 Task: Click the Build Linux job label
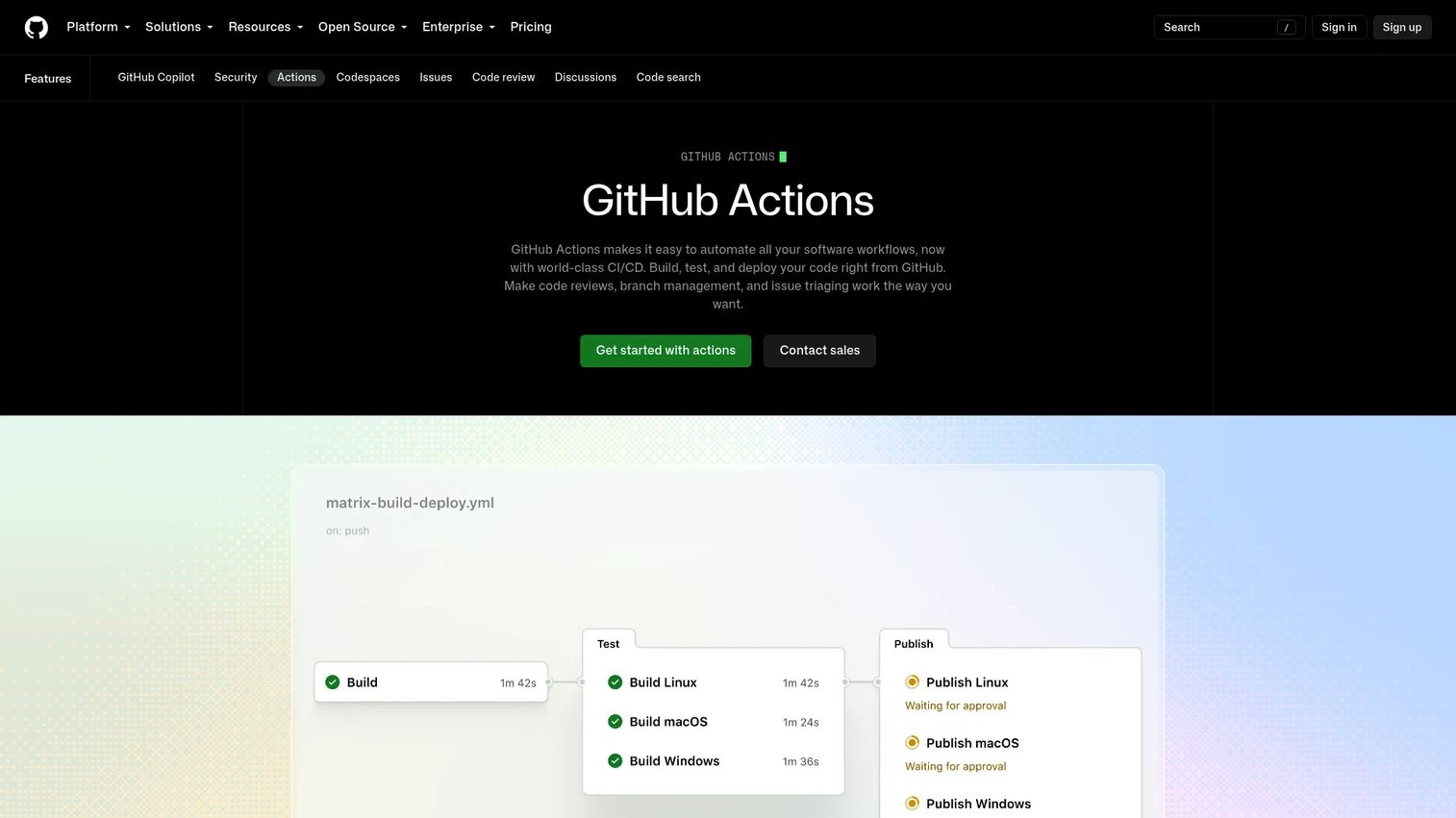[664, 682]
